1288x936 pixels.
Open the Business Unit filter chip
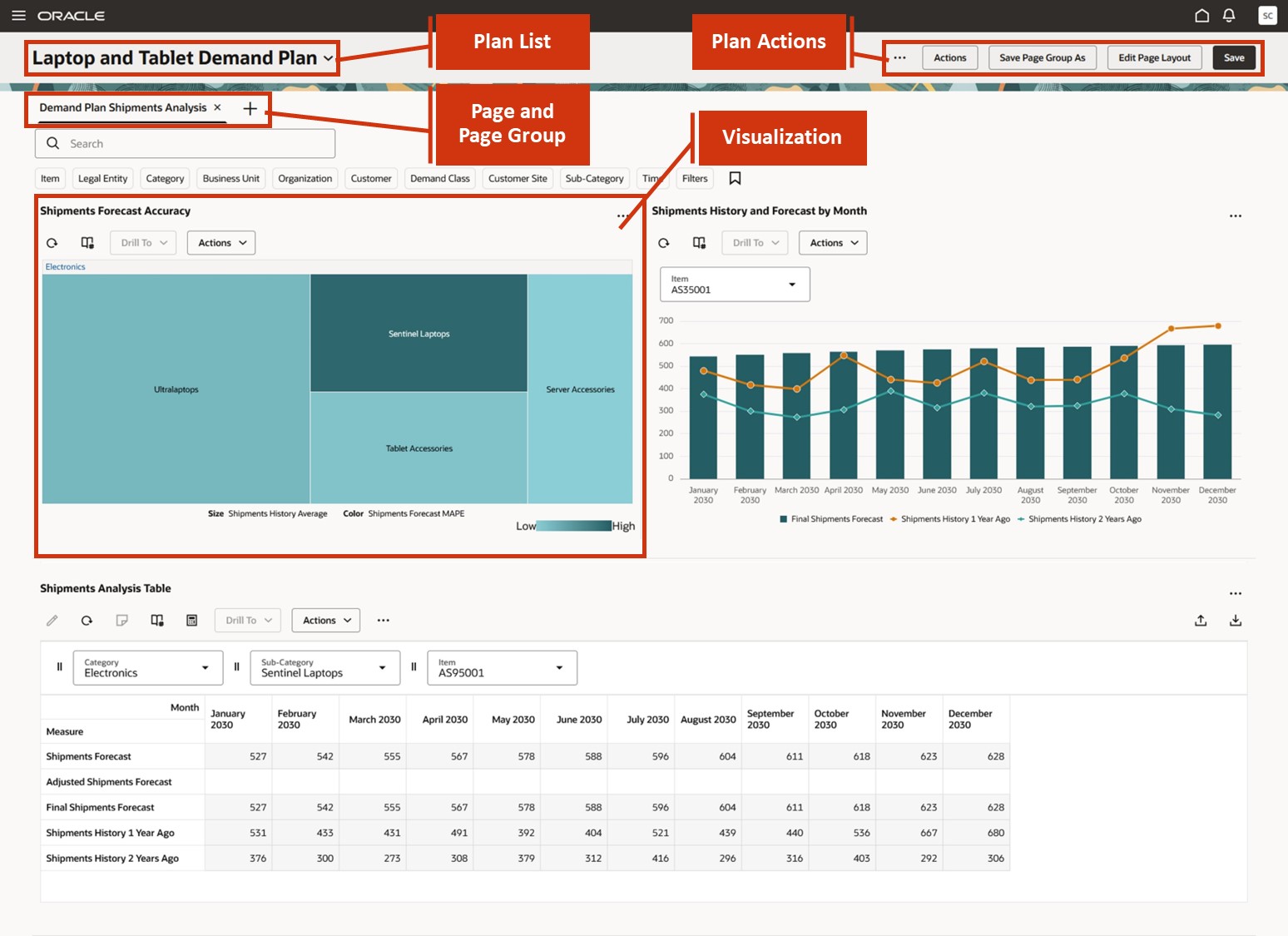coord(231,179)
